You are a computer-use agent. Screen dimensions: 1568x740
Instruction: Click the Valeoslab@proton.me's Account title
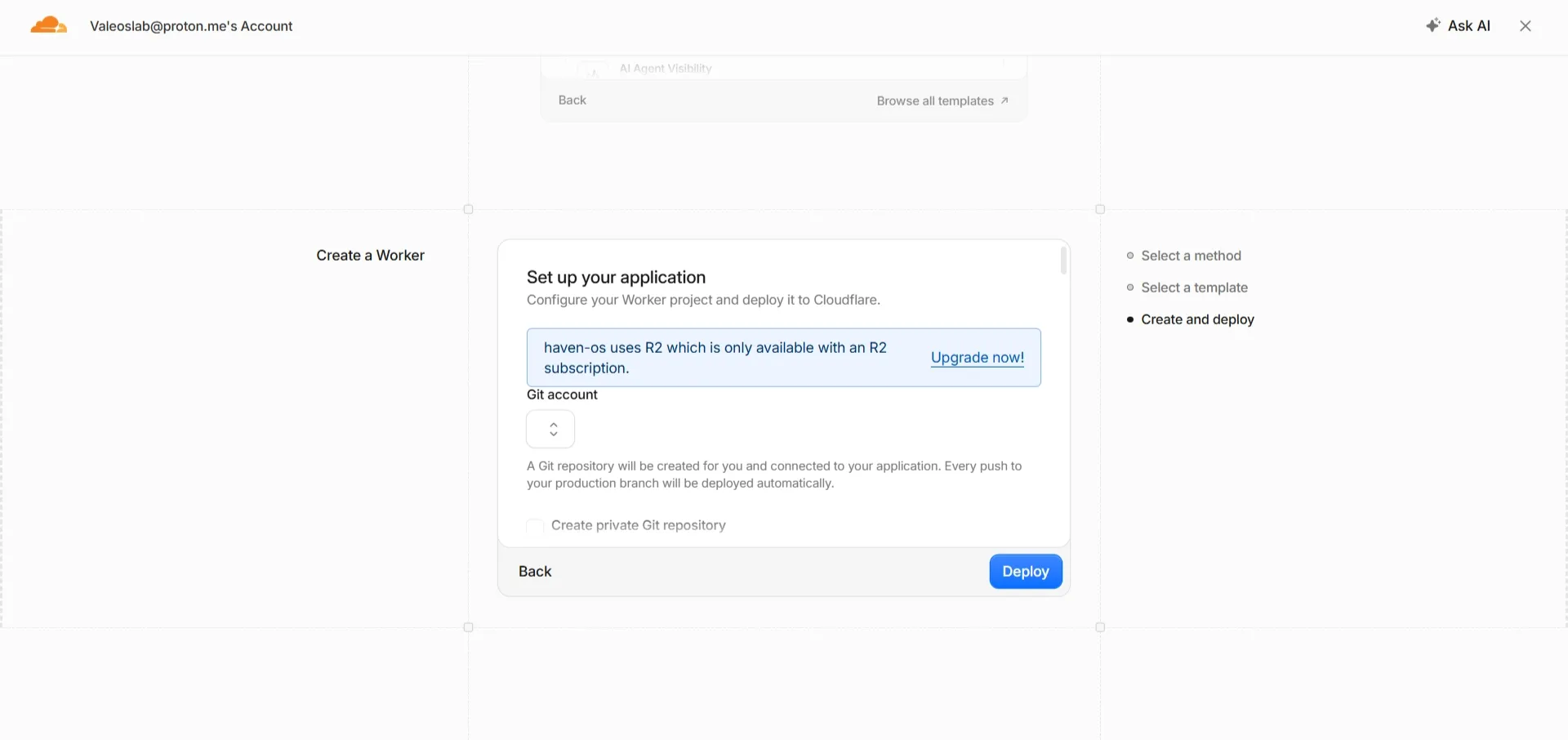tap(191, 26)
